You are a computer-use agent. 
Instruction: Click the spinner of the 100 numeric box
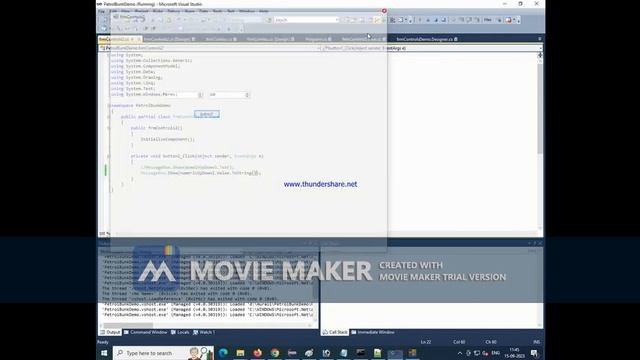point(247,95)
